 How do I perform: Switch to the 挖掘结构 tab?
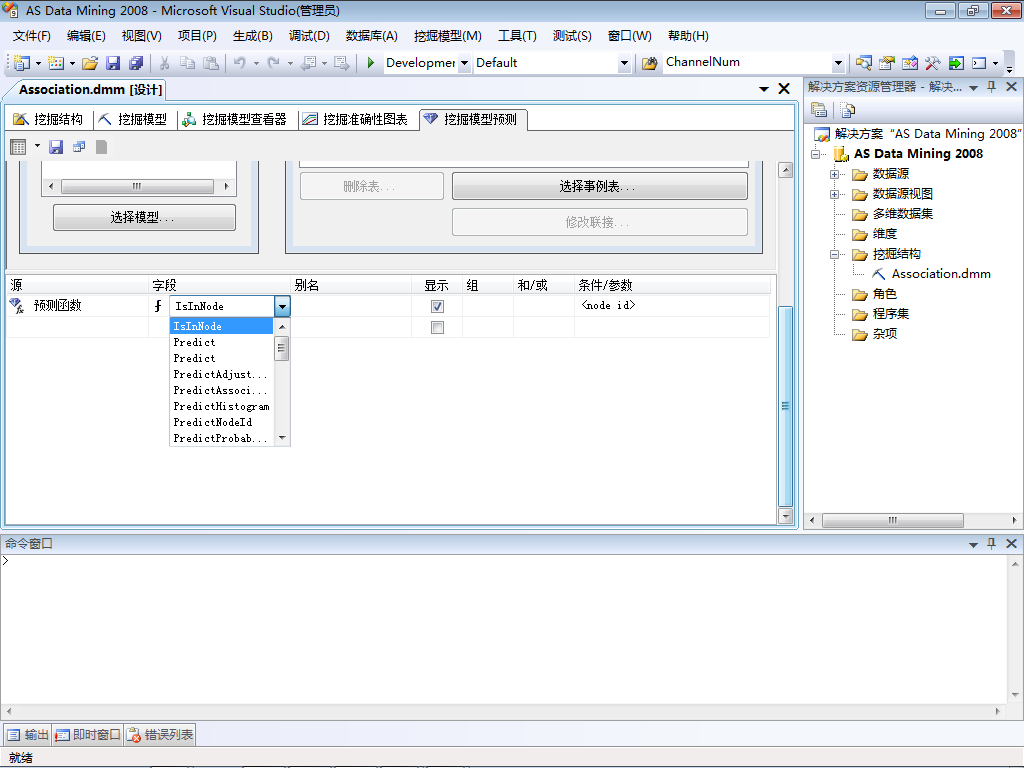click(x=48, y=119)
